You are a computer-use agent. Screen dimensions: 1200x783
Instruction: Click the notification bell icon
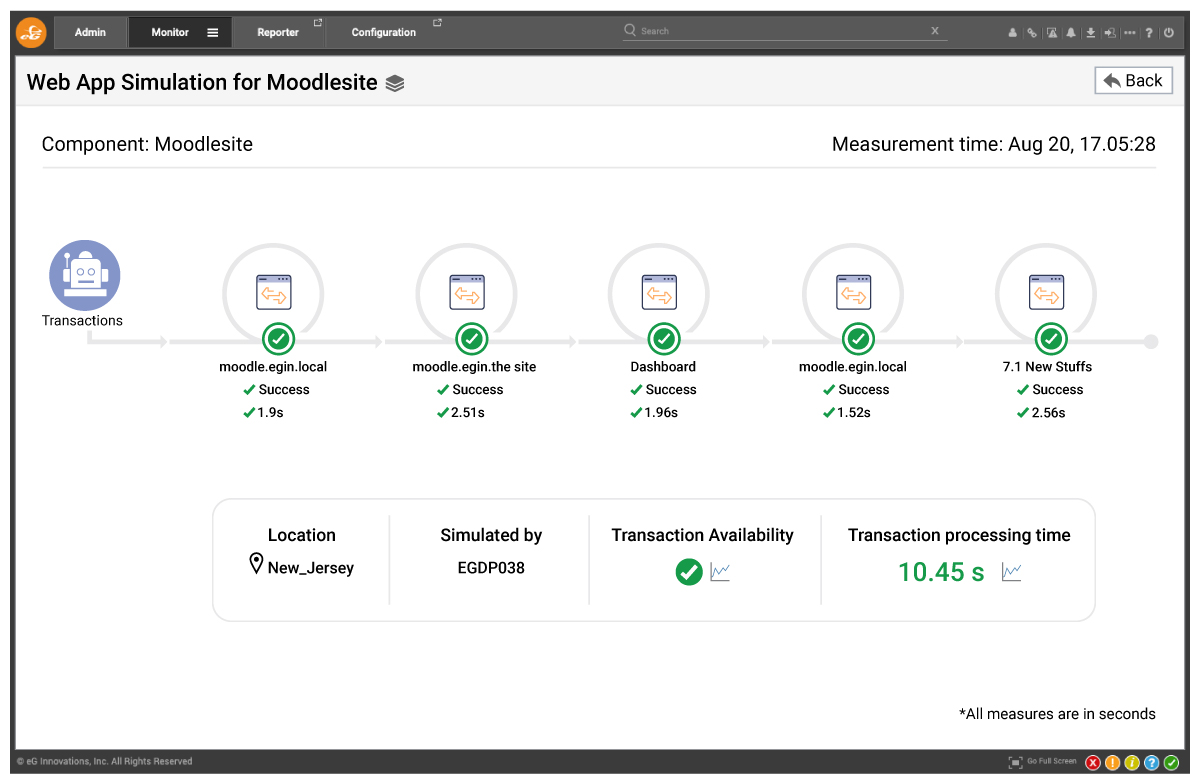1071,33
